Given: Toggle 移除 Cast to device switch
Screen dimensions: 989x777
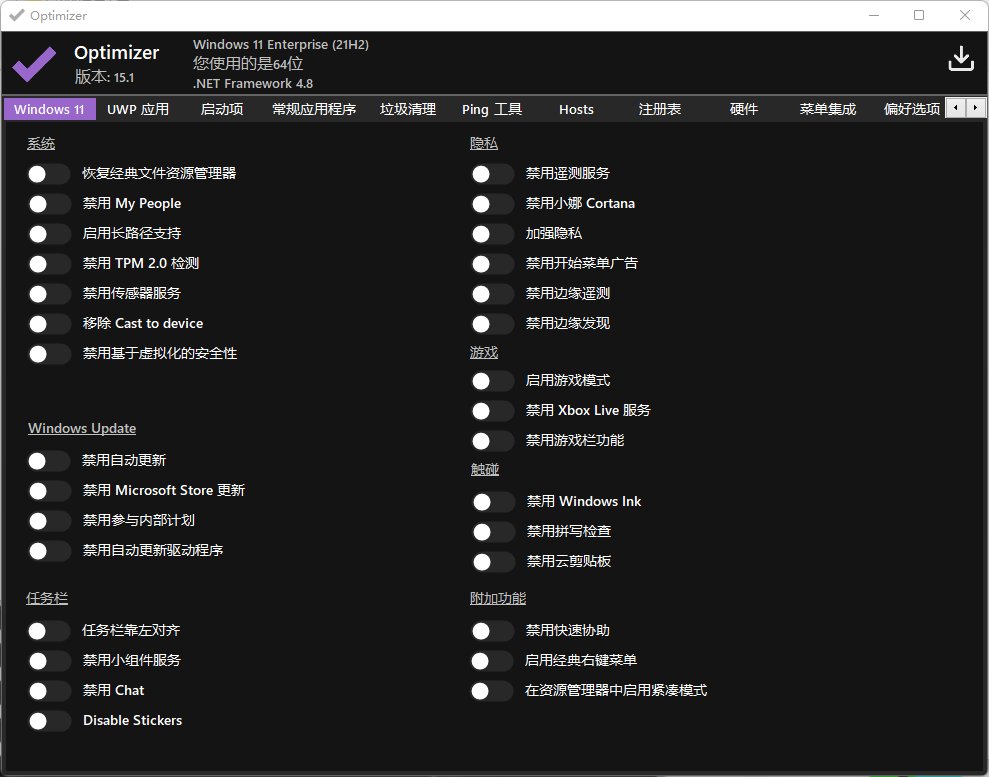Looking at the screenshot, I should coord(49,324).
